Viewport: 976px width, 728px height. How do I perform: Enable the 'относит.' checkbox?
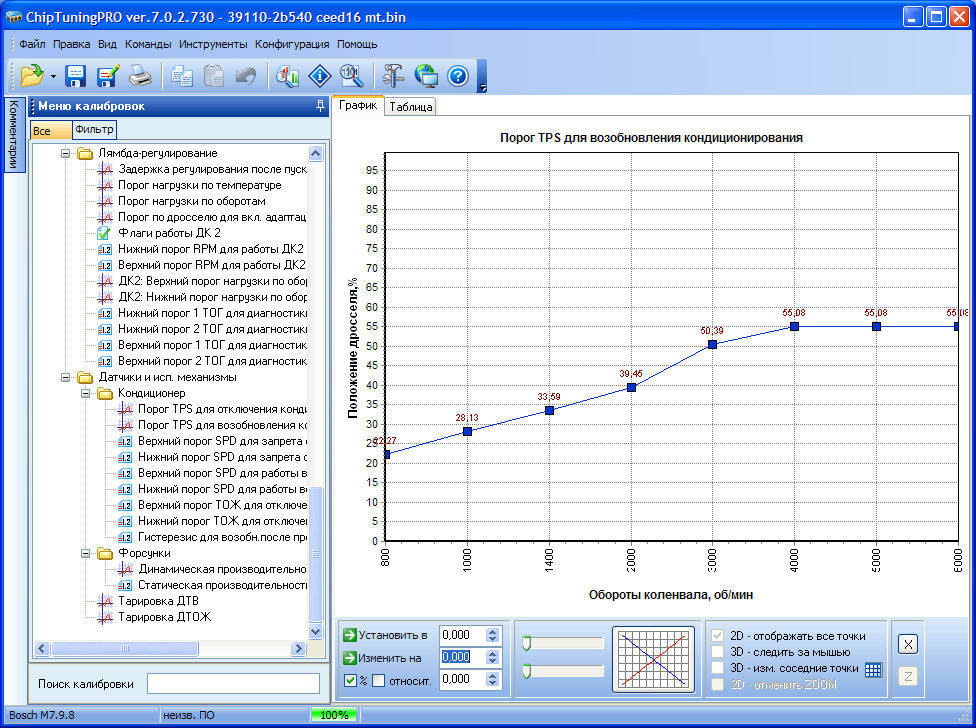tap(379, 680)
